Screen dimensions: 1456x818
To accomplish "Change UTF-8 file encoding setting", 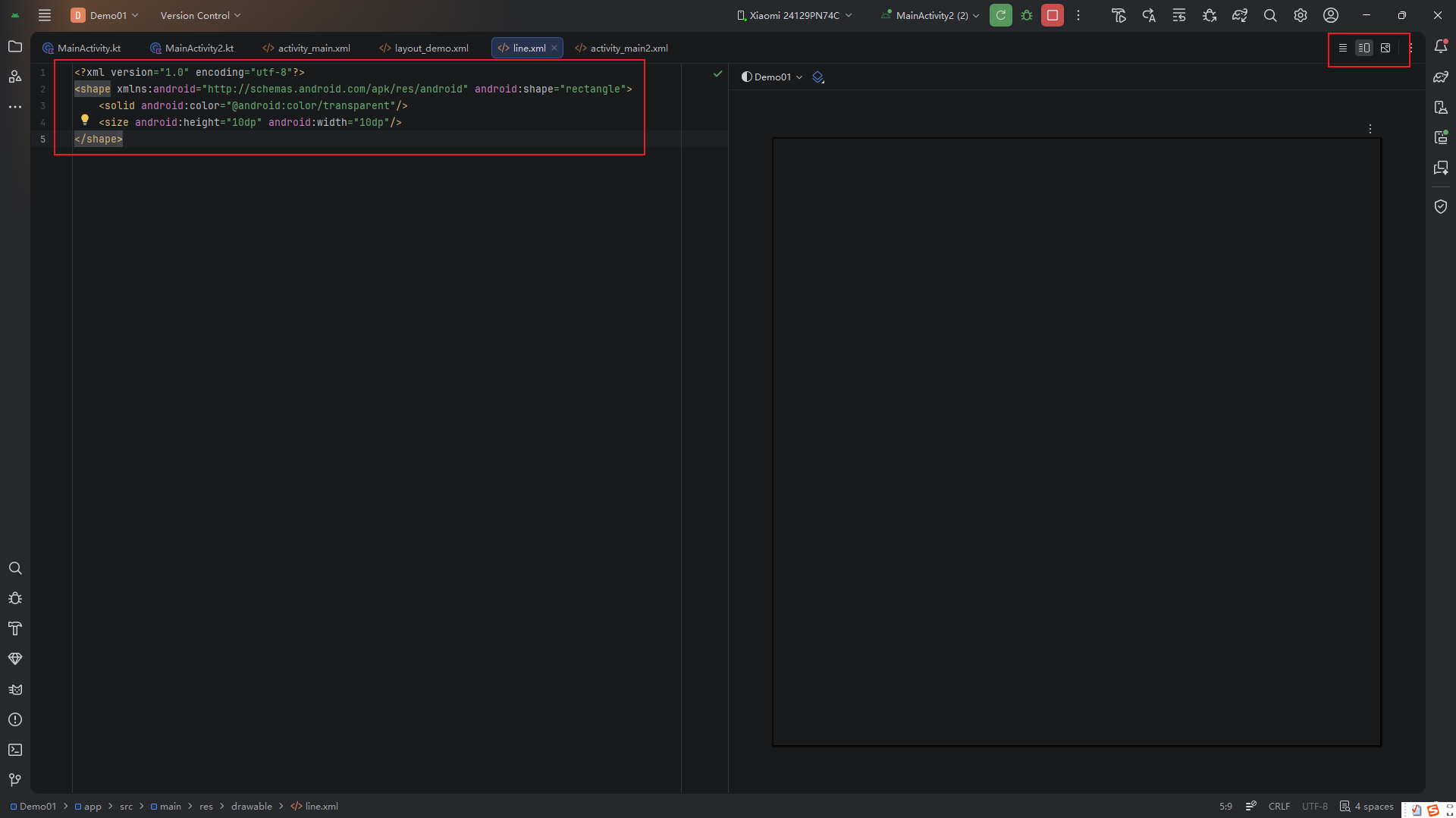I will [x=1315, y=807].
